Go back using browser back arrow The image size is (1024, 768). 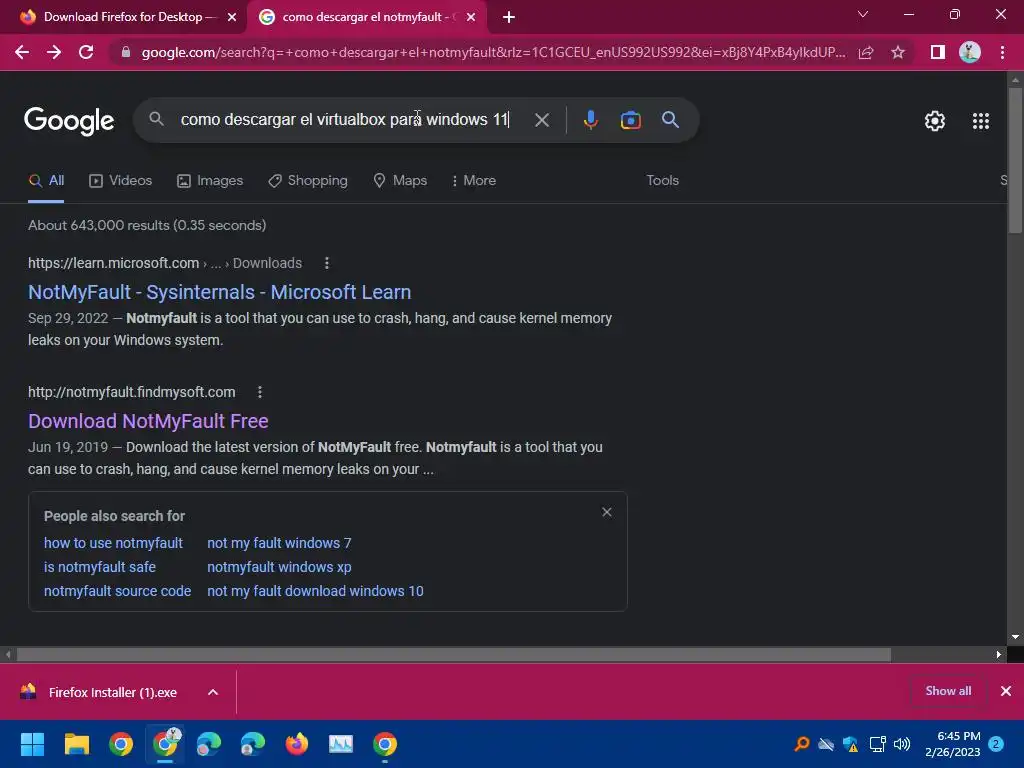click(22, 52)
